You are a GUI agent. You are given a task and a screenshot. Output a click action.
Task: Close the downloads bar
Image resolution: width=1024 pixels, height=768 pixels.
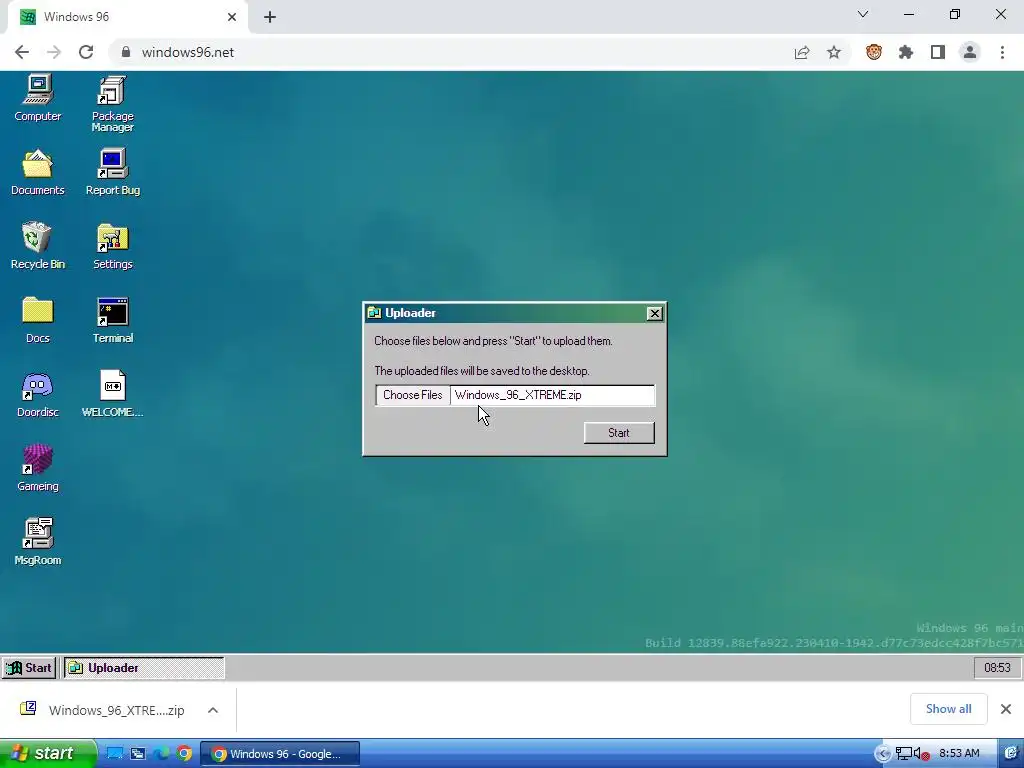1006,709
